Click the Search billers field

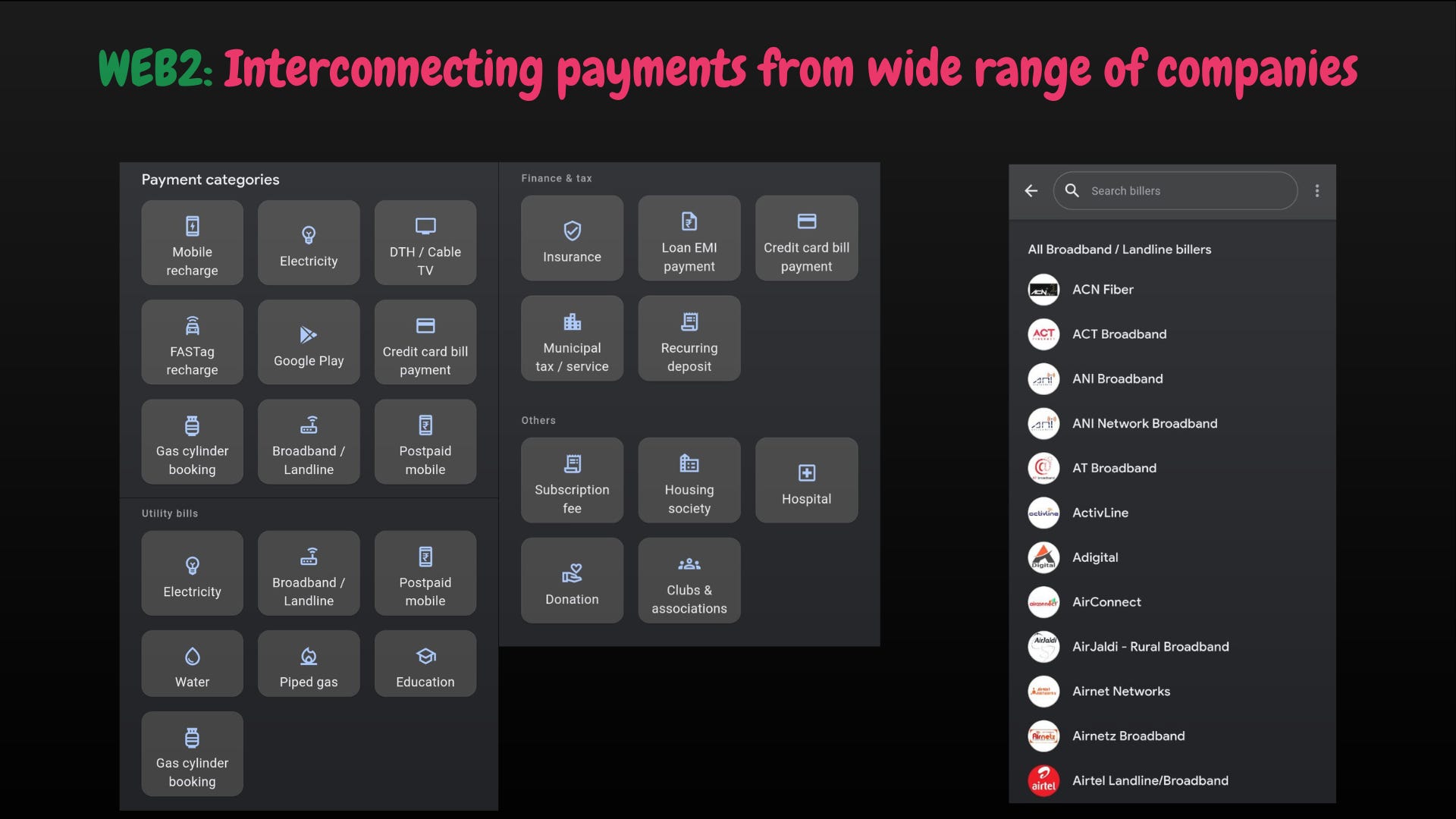1183,191
